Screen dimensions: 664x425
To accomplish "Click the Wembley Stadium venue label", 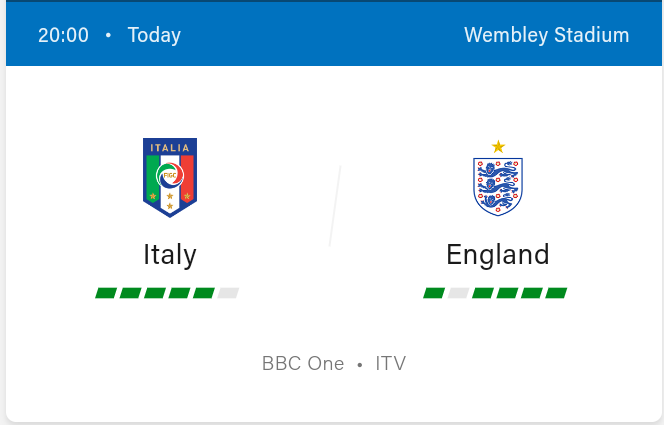I will click(x=546, y=35).
